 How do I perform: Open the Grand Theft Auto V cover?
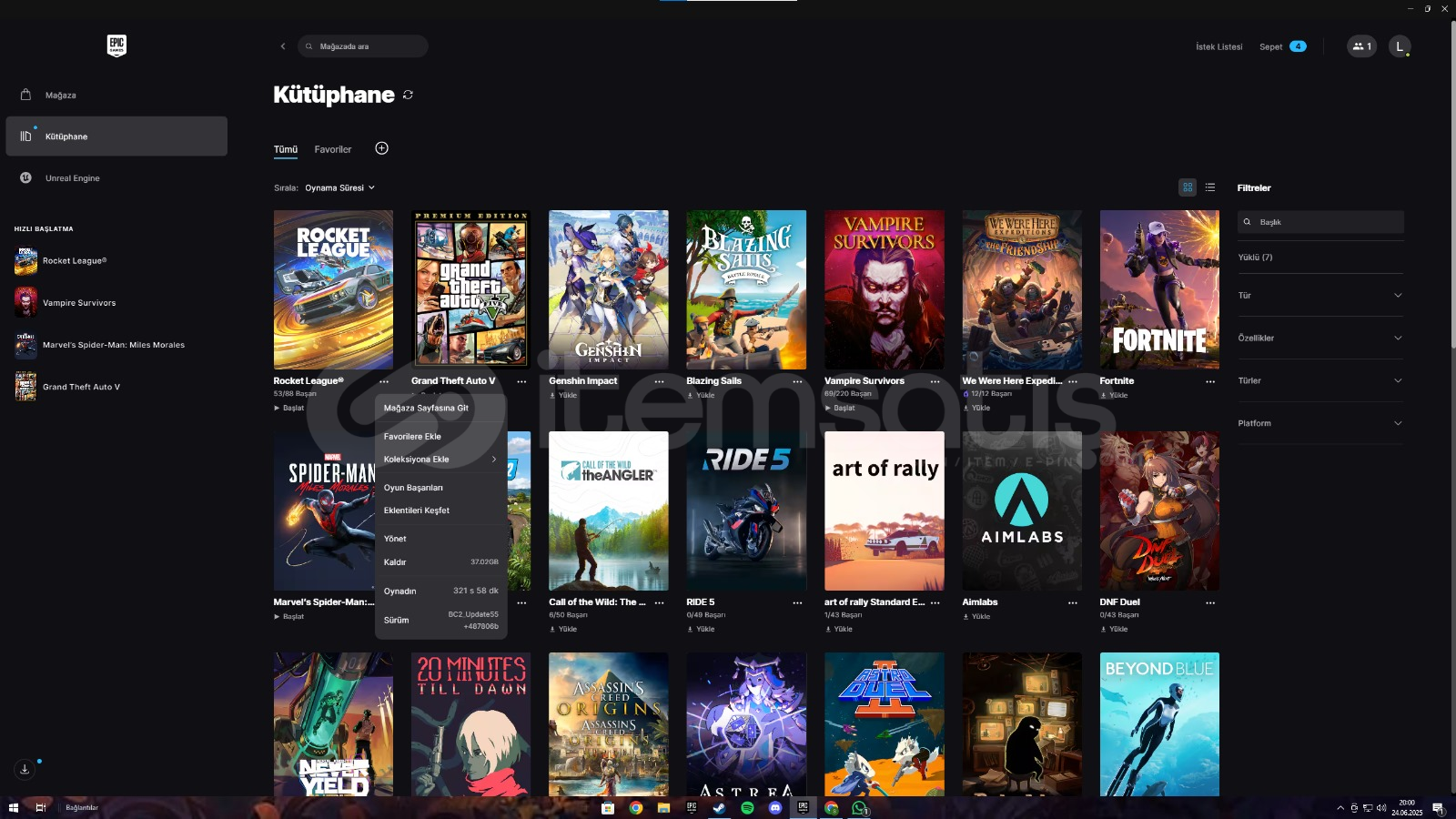(470, 289)
